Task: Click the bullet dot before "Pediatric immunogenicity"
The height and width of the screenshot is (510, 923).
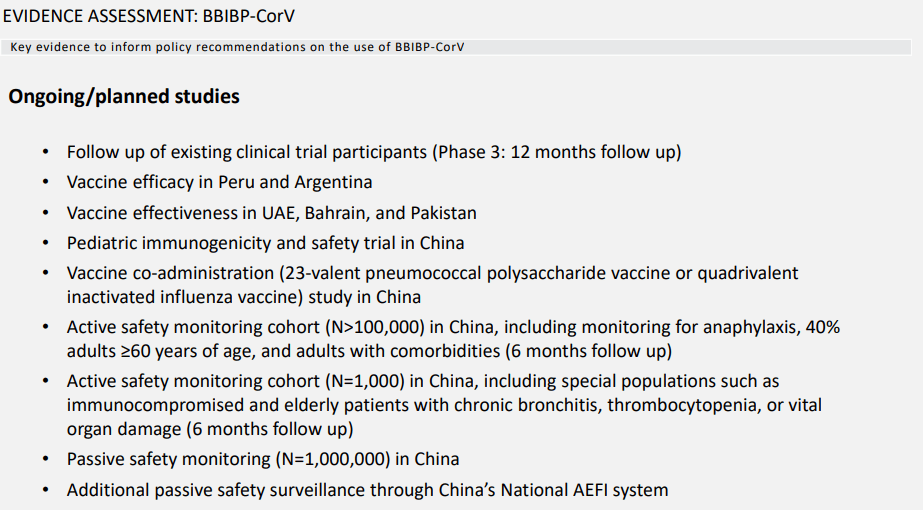Action: point(46,244)
